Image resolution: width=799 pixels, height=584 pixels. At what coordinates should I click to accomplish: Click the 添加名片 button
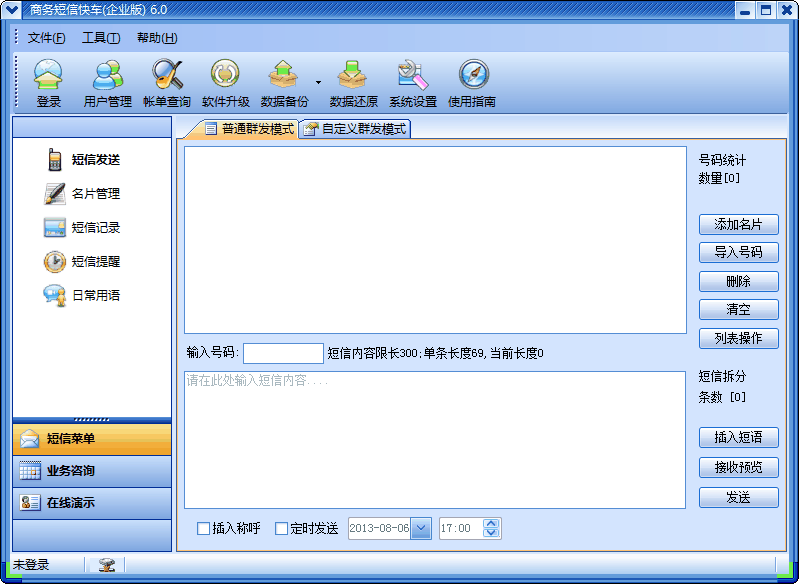click(738, 224)
